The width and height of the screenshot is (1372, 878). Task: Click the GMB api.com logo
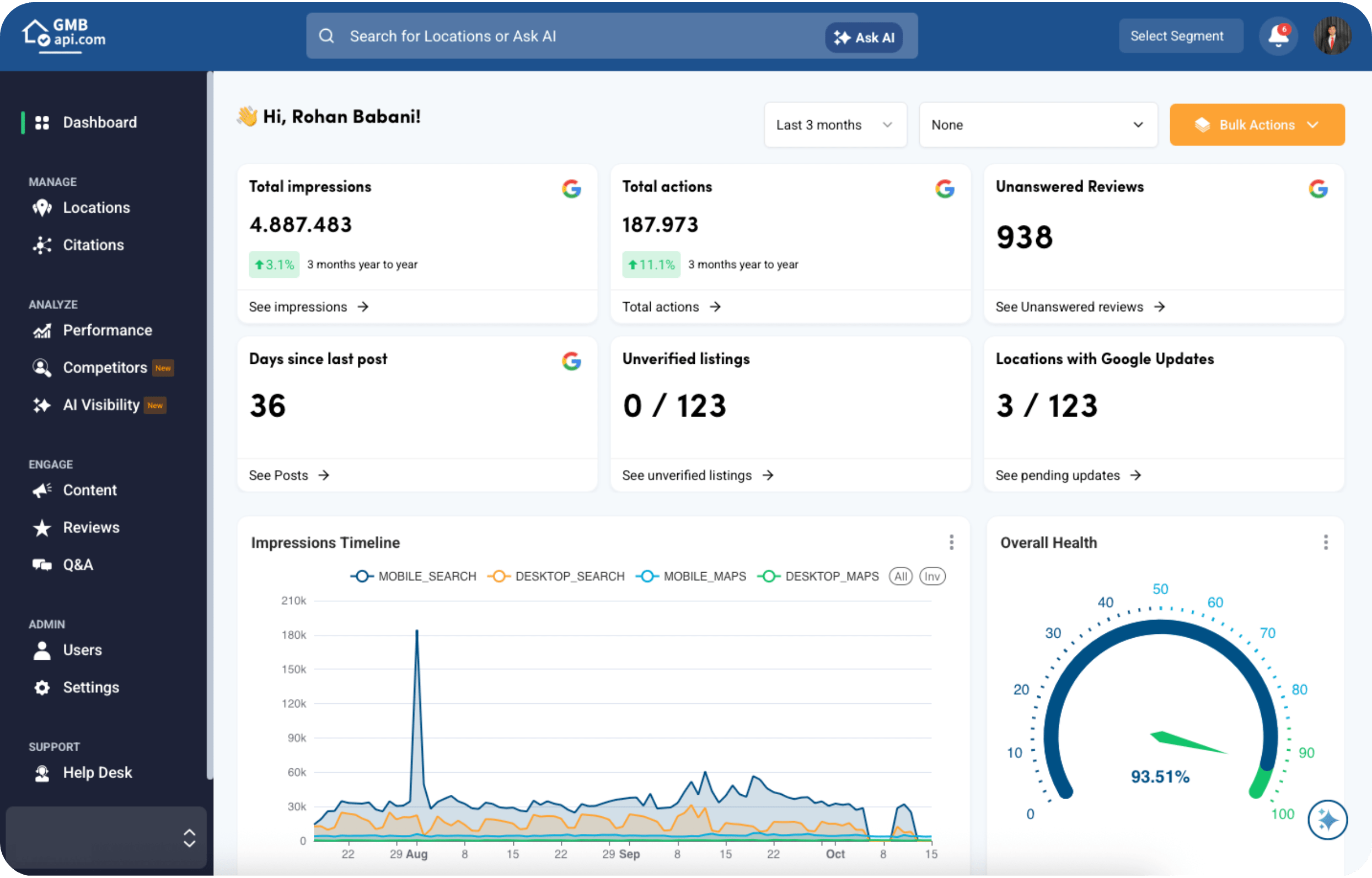tap(64, 35)
